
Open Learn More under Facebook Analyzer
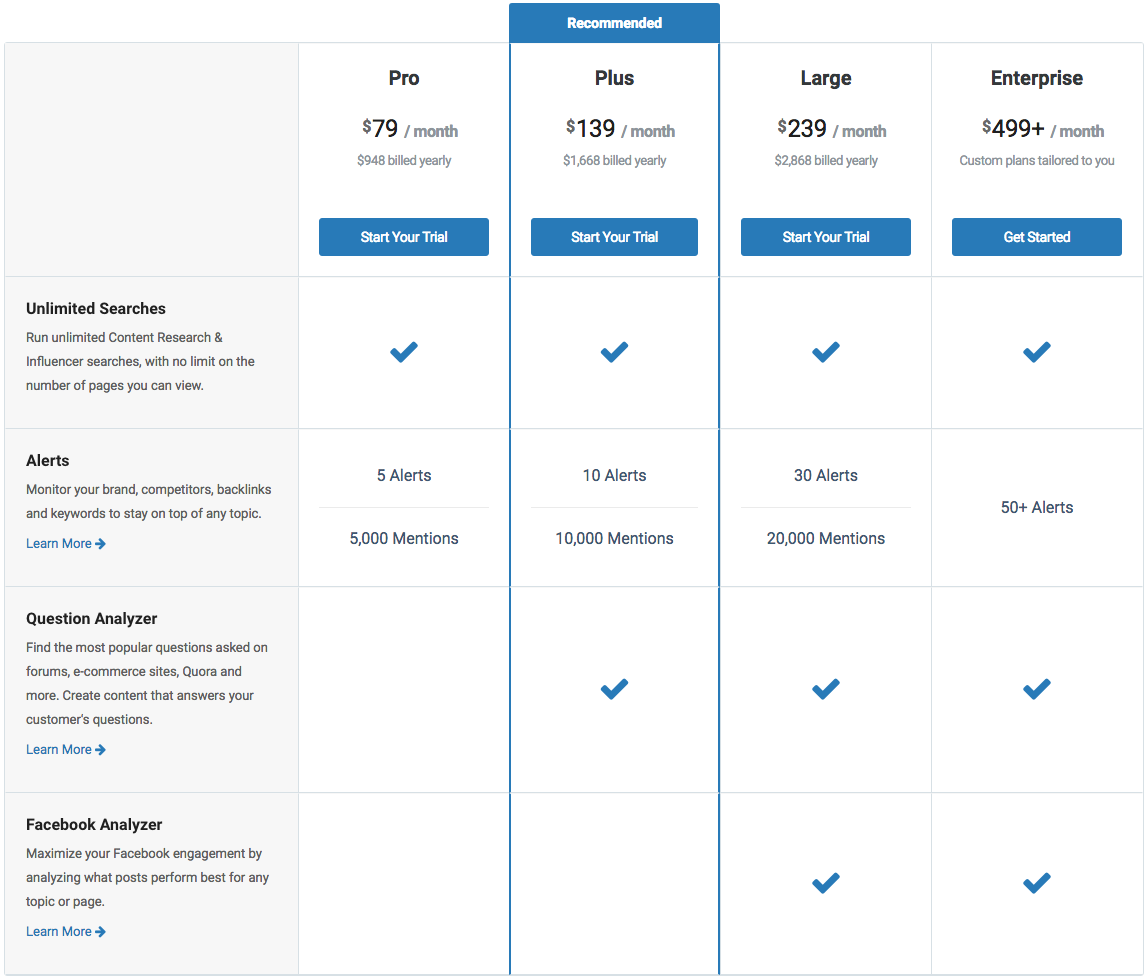tap(58, 931)
